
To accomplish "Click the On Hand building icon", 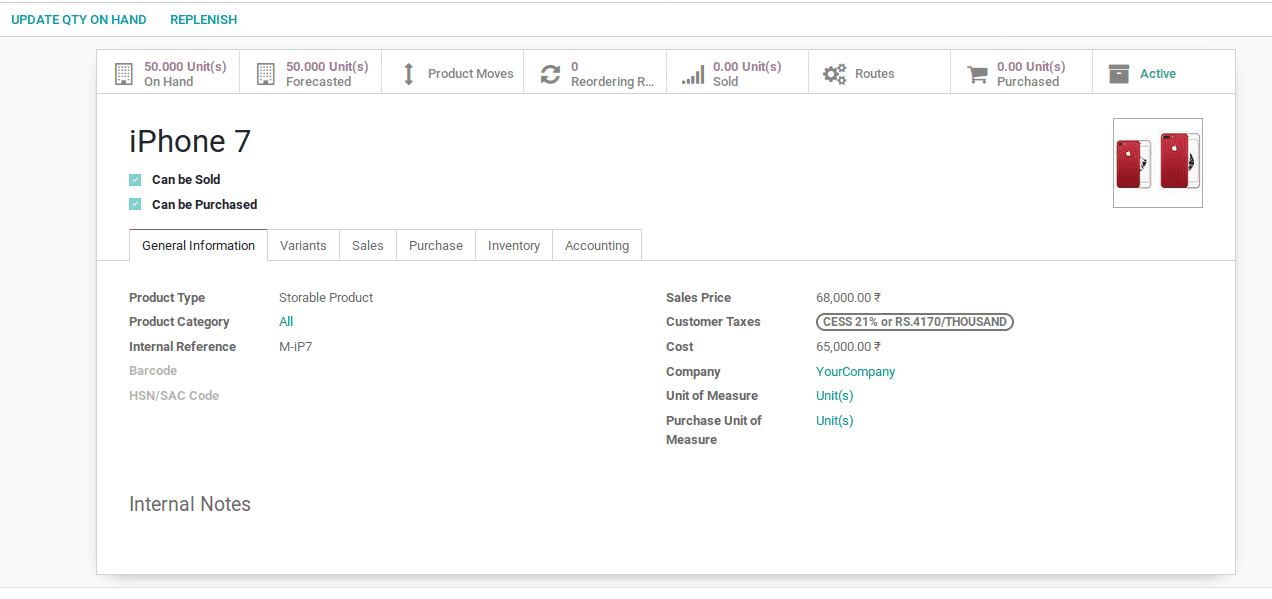I will click(x=124, y=74).
